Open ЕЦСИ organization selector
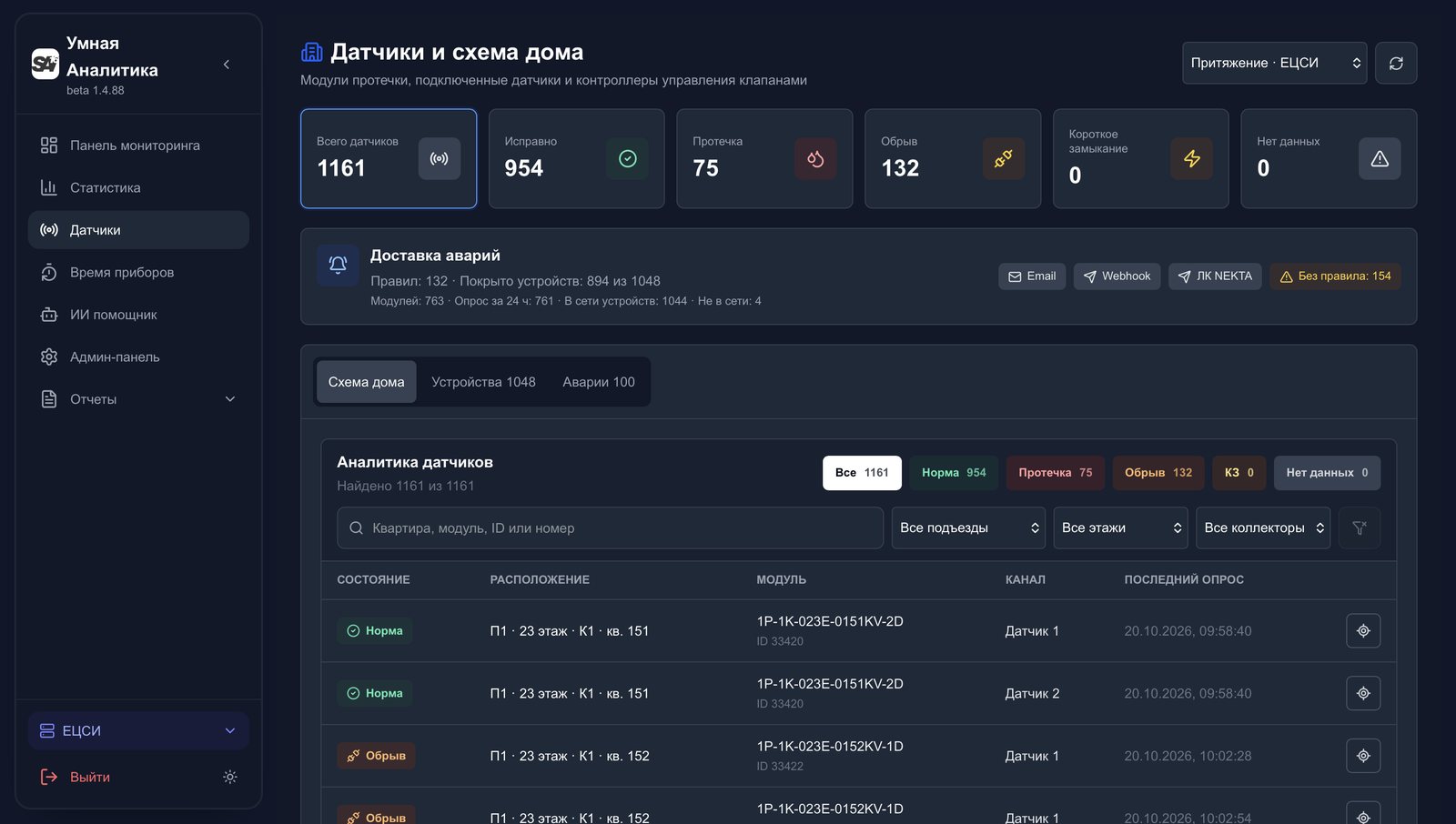The image size is (1456, 824). (x=138, y=731)
